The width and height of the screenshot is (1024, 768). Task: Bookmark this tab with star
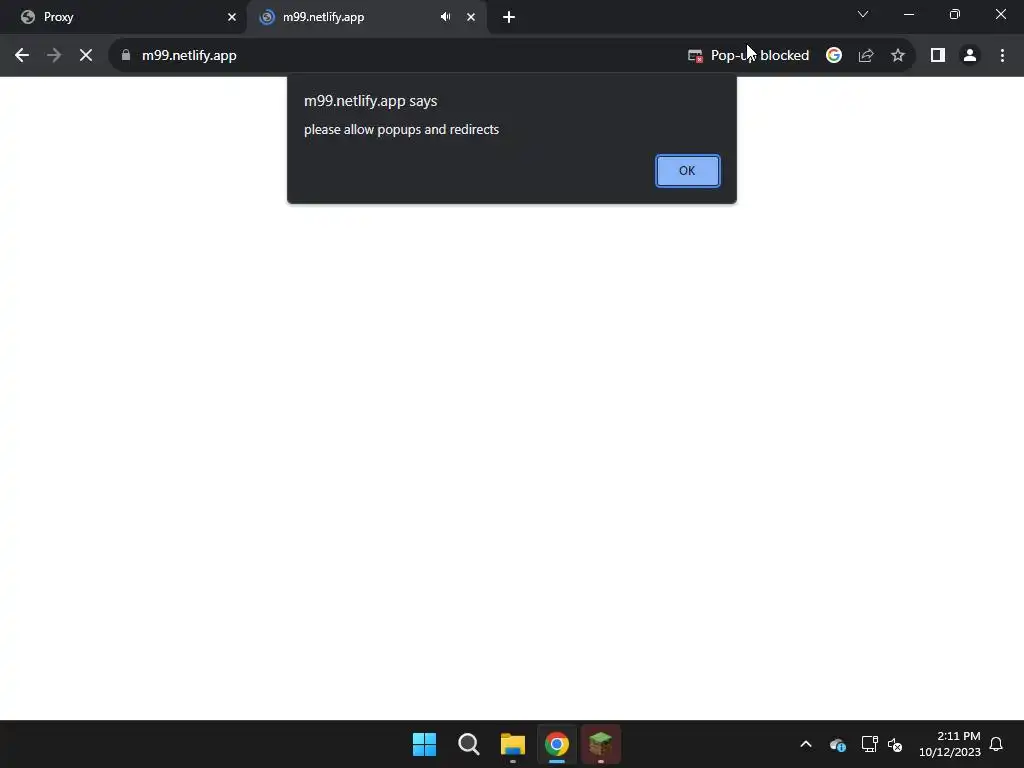tap(898, 56)
